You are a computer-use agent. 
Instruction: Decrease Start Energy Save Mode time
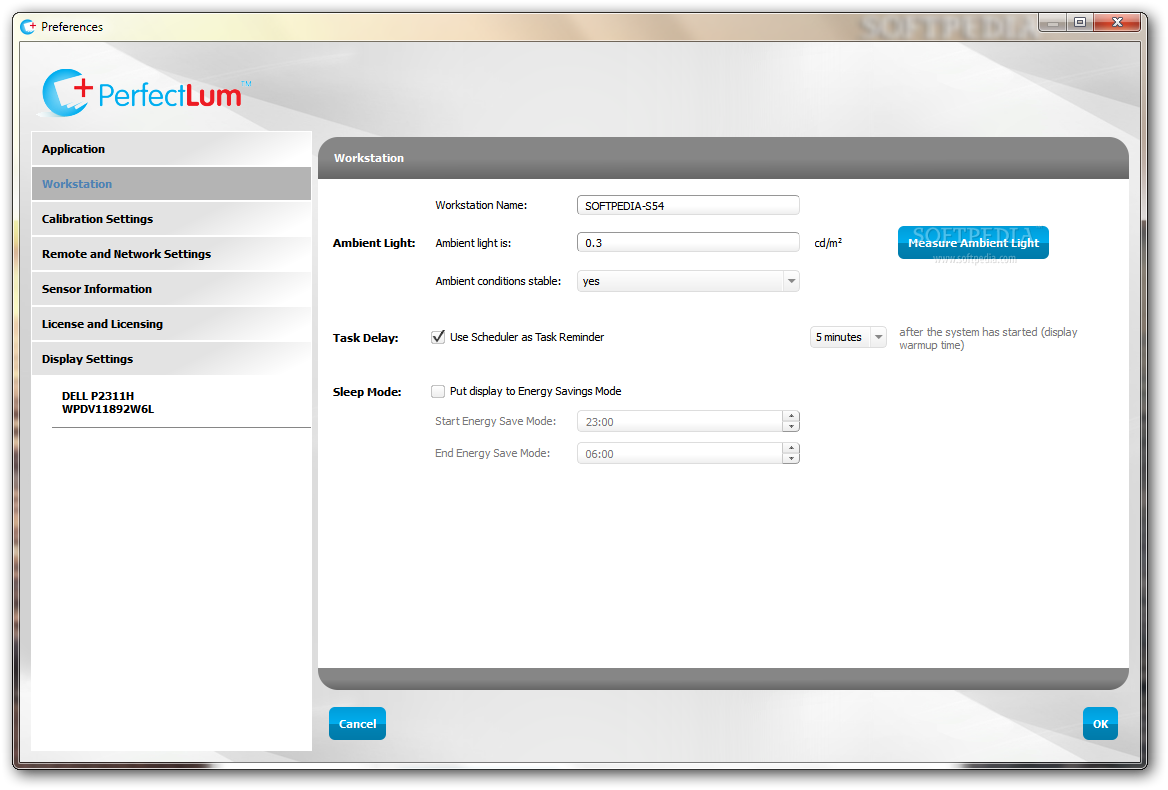[x=791, y=427]
